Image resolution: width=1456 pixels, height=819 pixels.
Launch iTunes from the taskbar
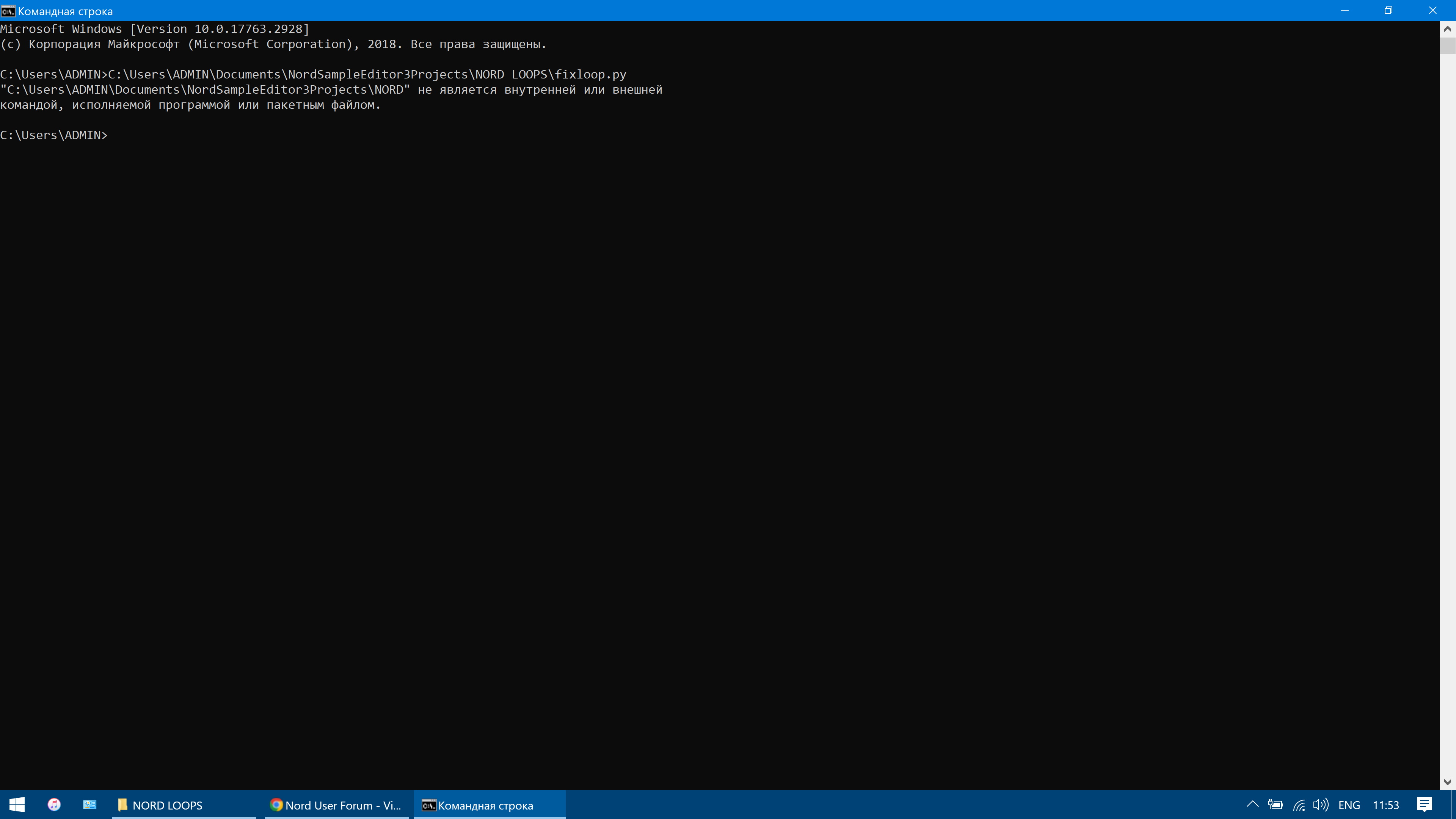pyautogui.click(x=54, y=804)
